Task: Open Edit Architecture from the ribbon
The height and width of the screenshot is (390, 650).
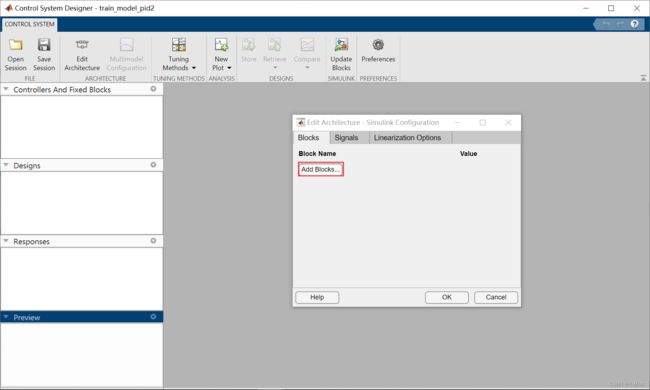Action: tap(82, 55)
